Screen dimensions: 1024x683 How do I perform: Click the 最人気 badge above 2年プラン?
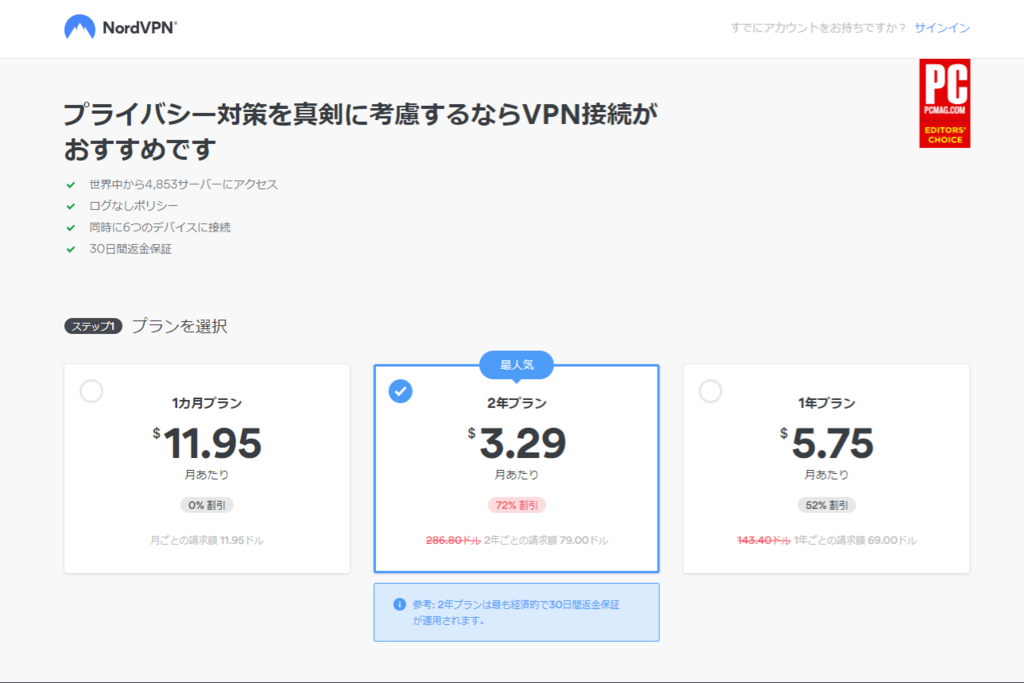coord(516,365)
